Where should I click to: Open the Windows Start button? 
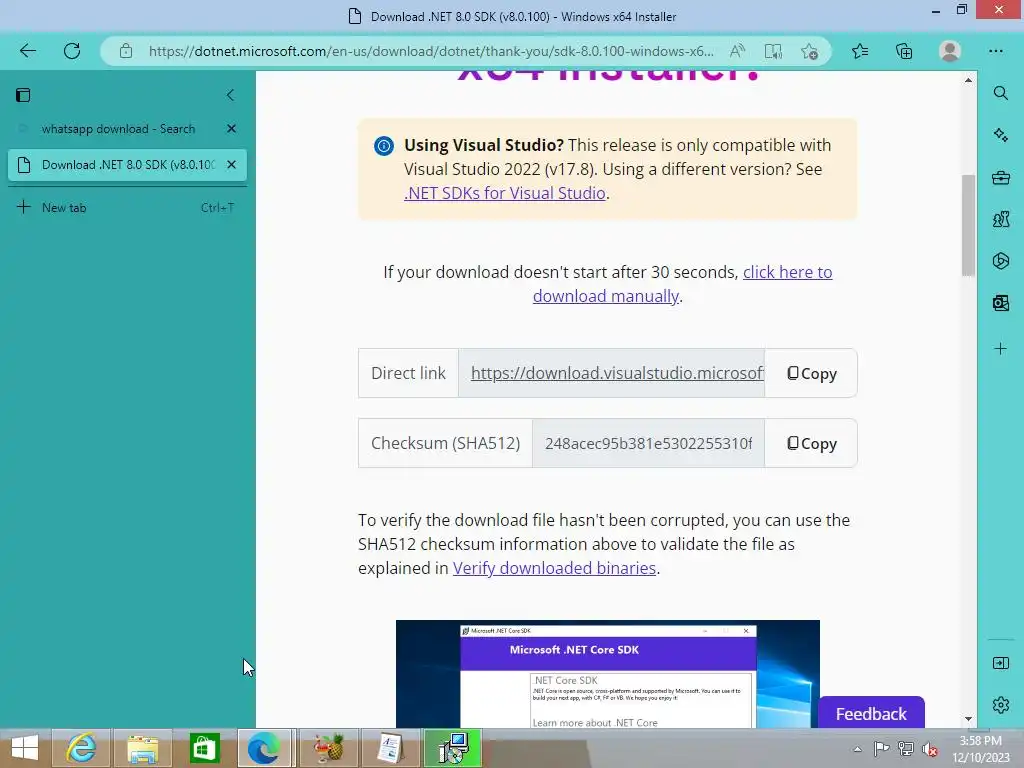(x=24, y=748)
